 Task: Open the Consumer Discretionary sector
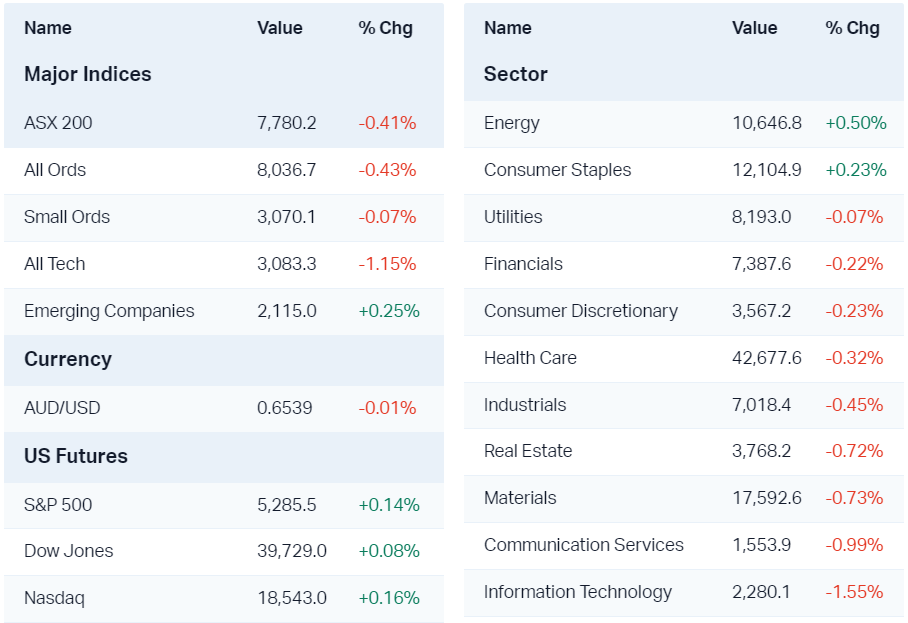click(x=580, y=311)
